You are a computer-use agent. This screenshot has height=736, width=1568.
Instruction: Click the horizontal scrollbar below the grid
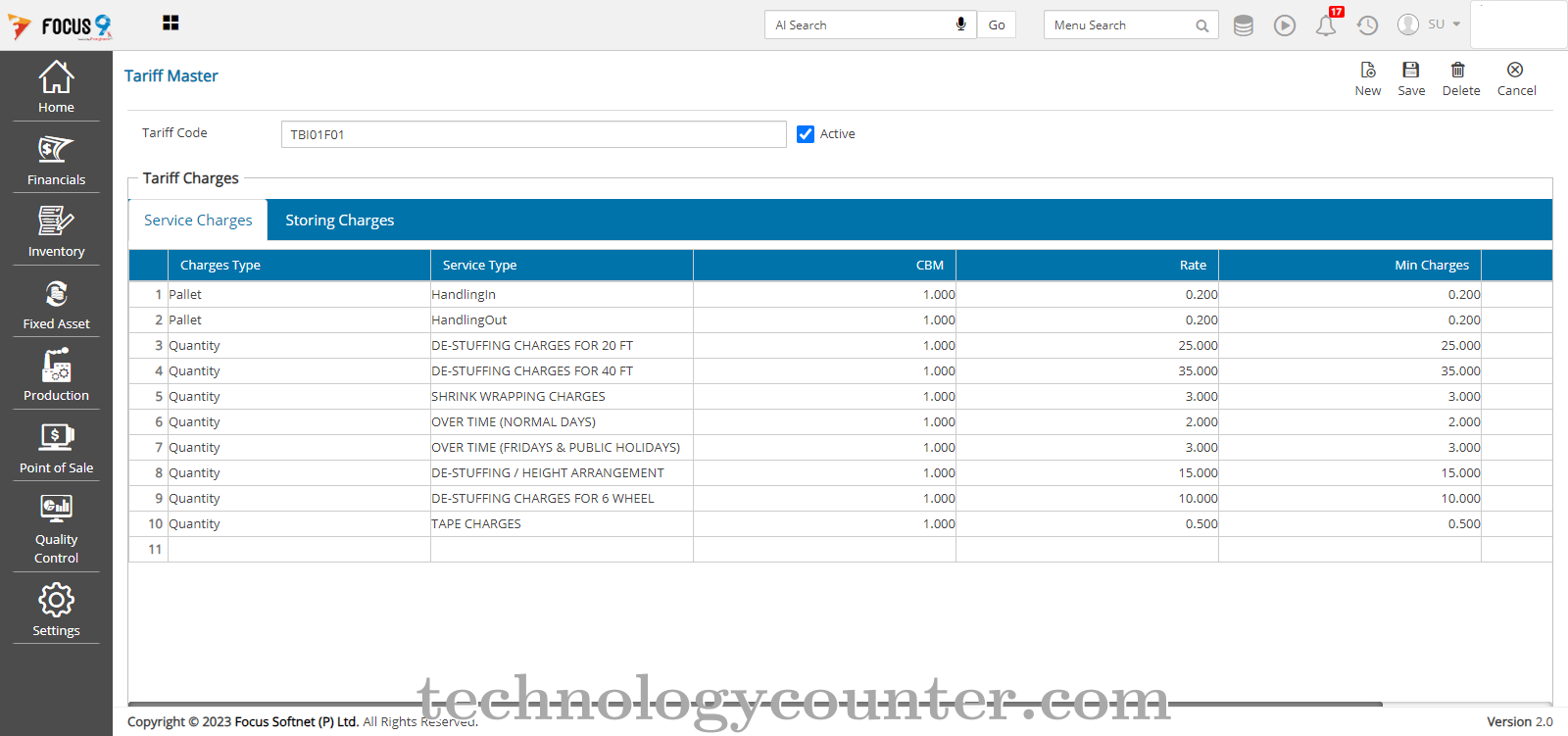(755, 704)
